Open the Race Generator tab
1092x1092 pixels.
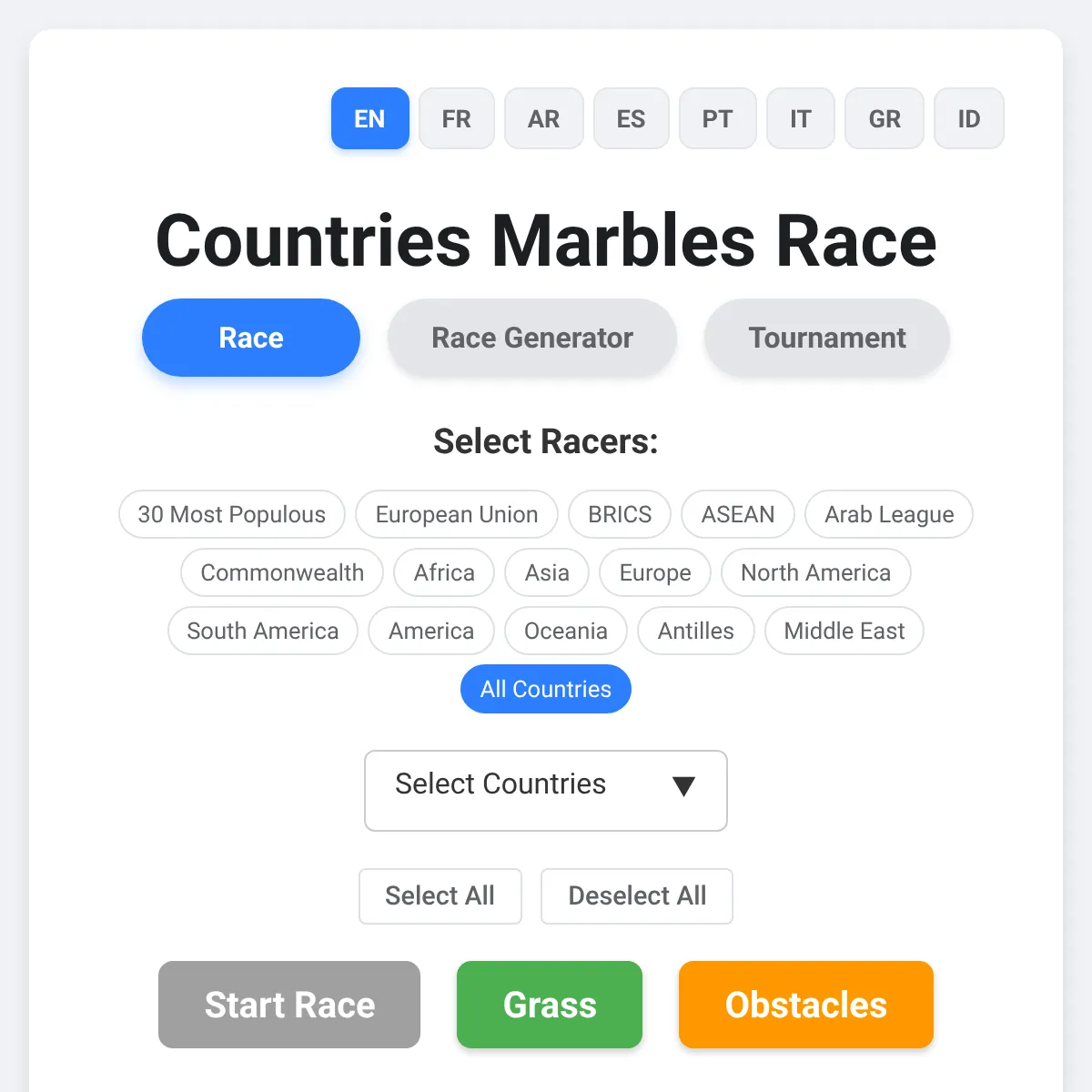[531, 338]
